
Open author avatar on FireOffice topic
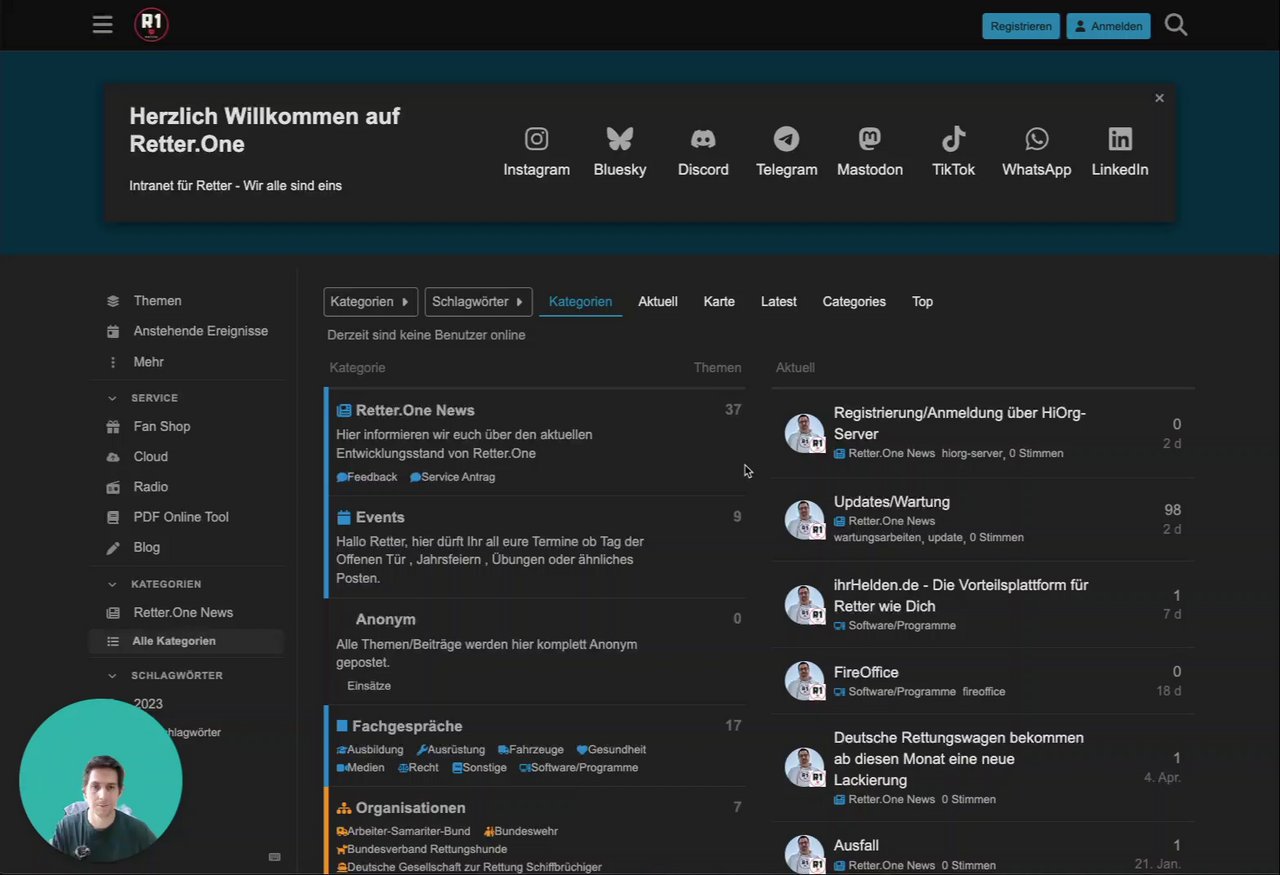805,681
